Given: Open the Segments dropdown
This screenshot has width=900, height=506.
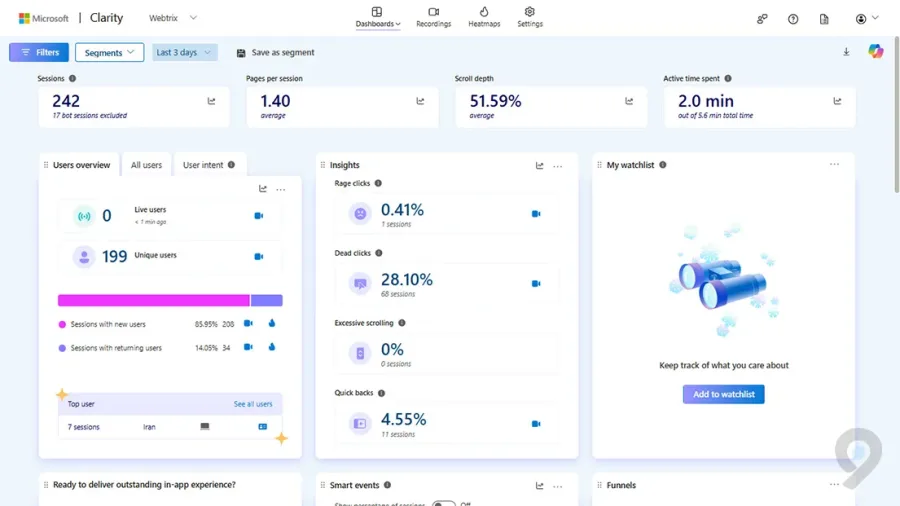Looking at the screenshot, I should [109, 53].
